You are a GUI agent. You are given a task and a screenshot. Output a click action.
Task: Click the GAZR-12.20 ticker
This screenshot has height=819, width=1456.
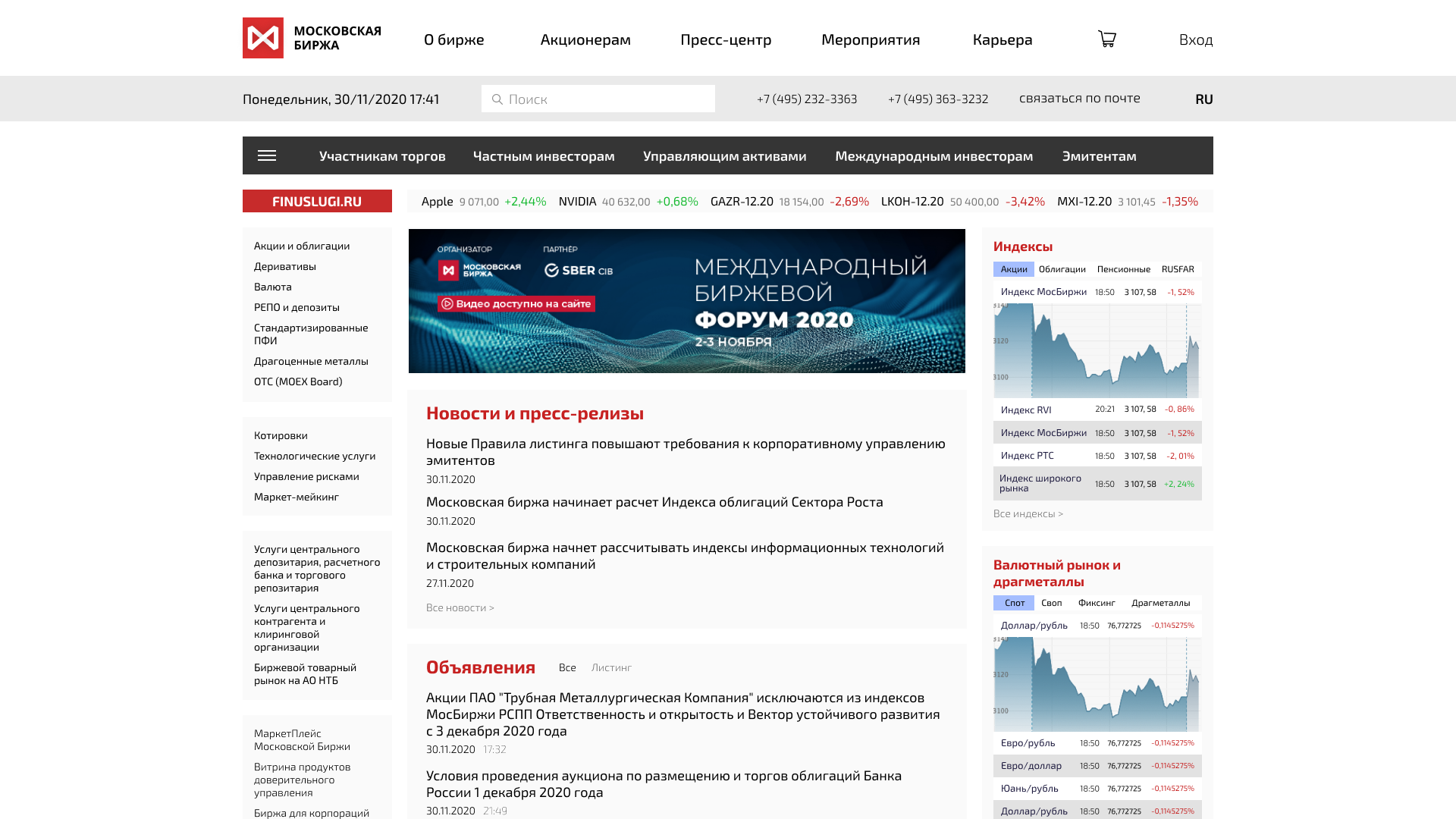[789, 202]
